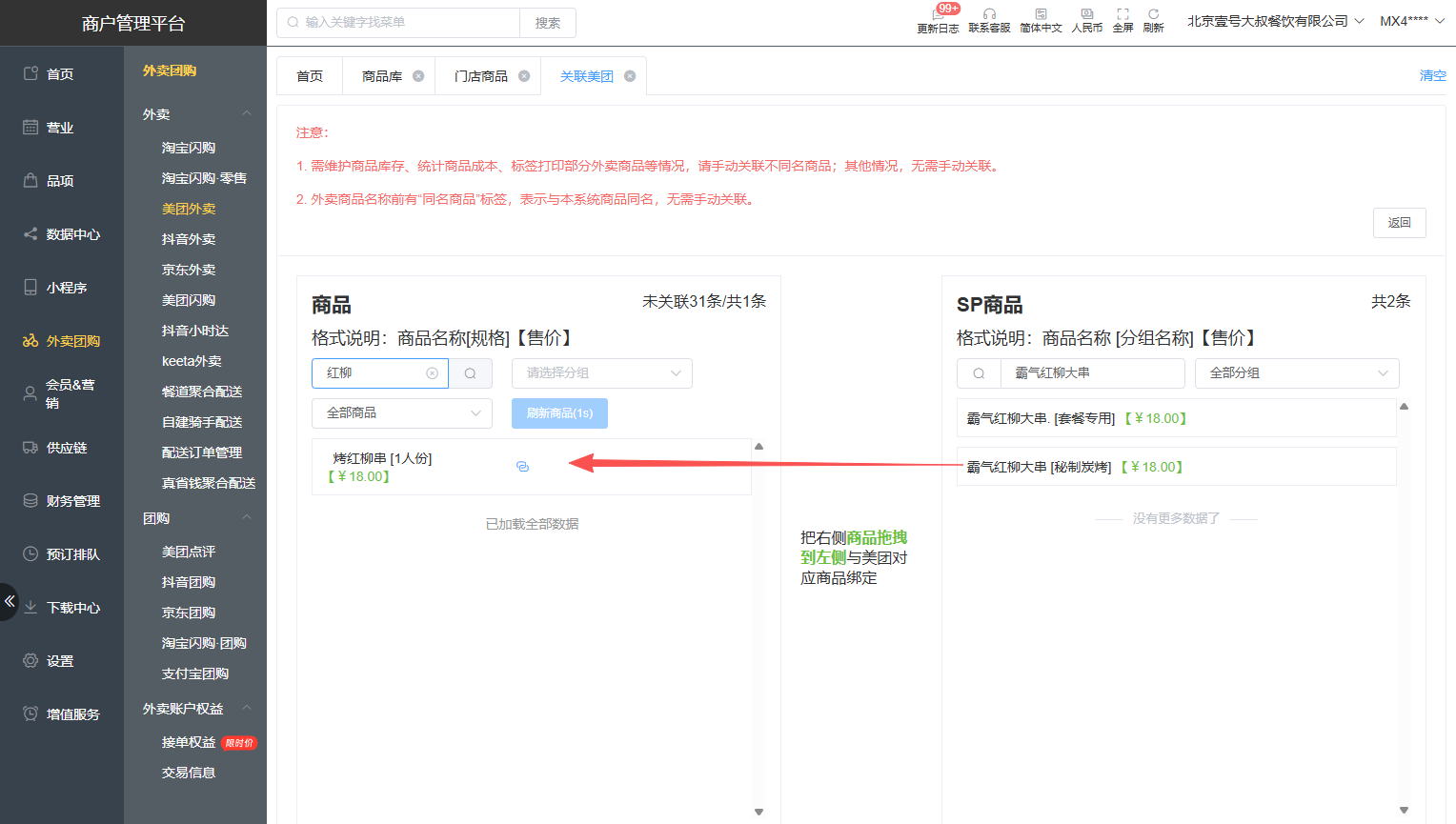Screen dimensions: 1456x824
Task: Close the 商品库 tab
Action: tap(418, 76)
